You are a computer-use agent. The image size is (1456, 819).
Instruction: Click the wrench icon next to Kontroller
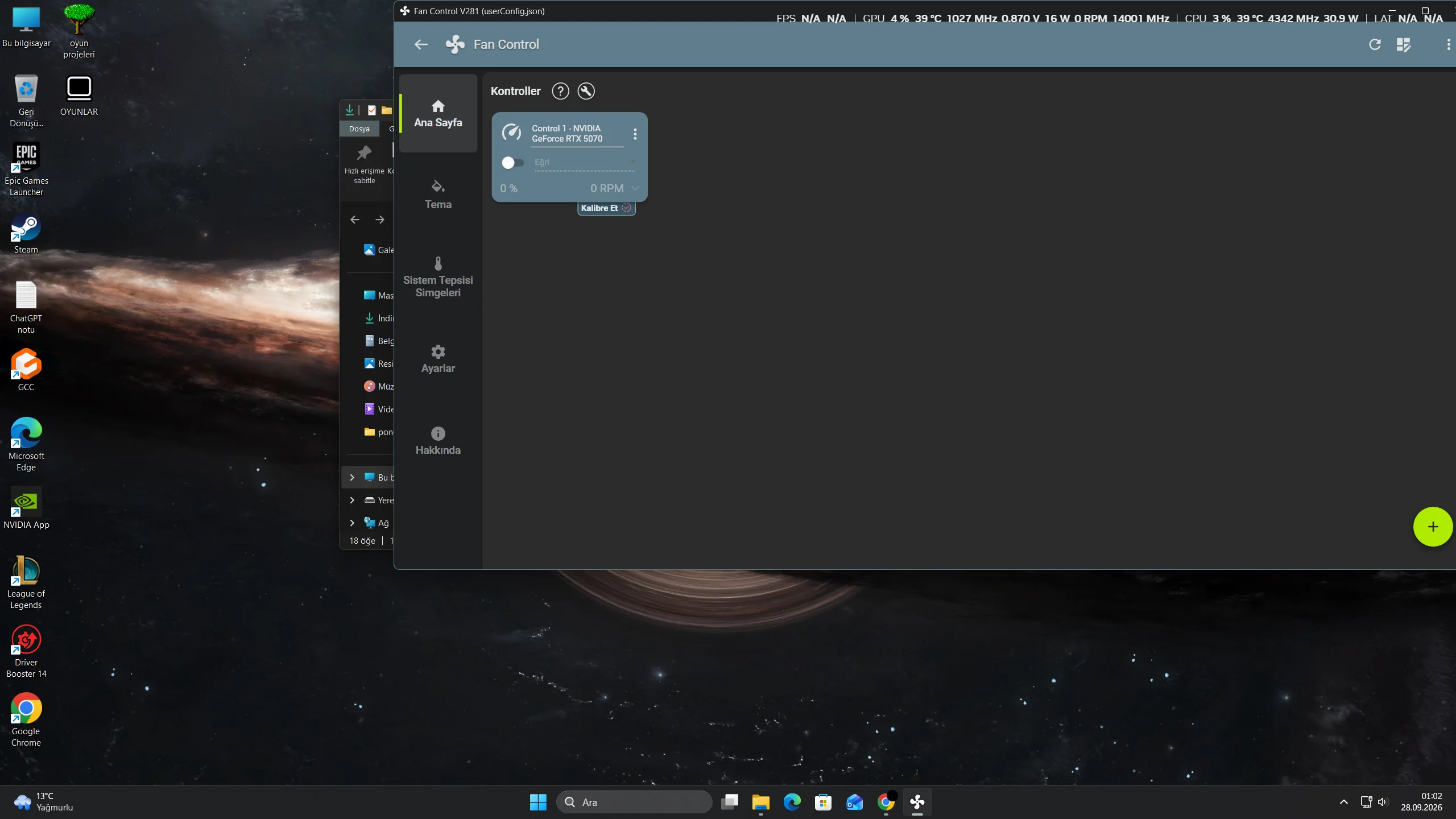[586, 91]
